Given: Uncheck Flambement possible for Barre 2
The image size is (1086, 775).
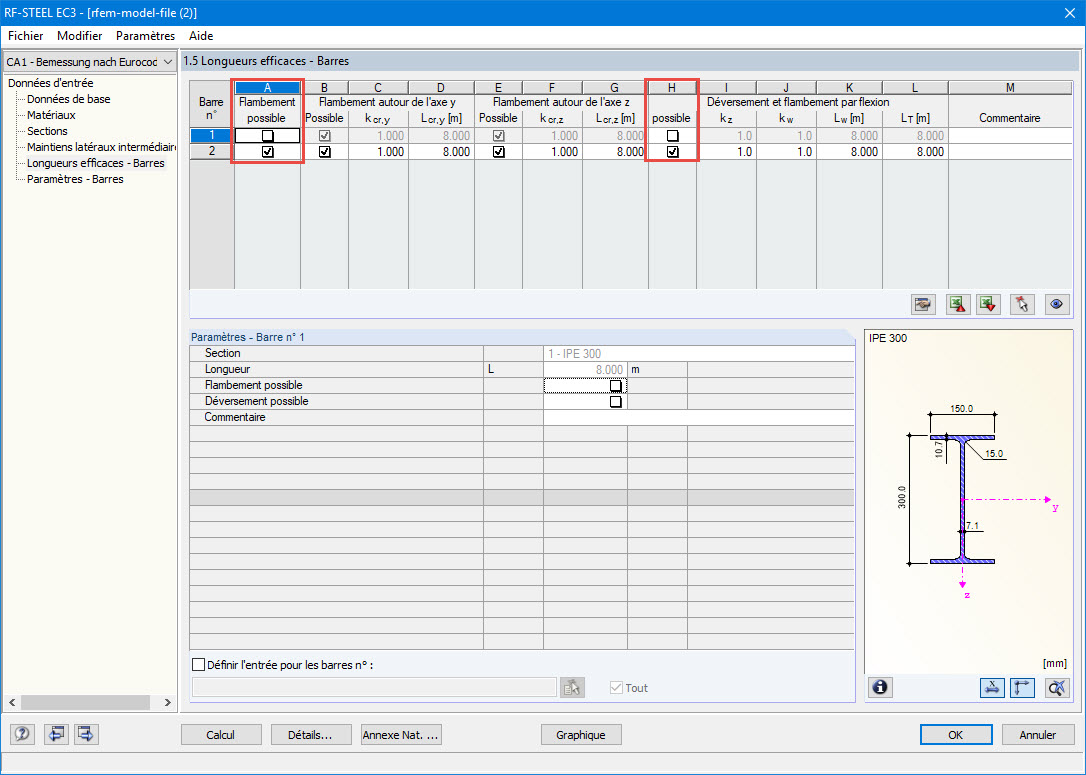Looking at the screenshot, I should point(267,152).
